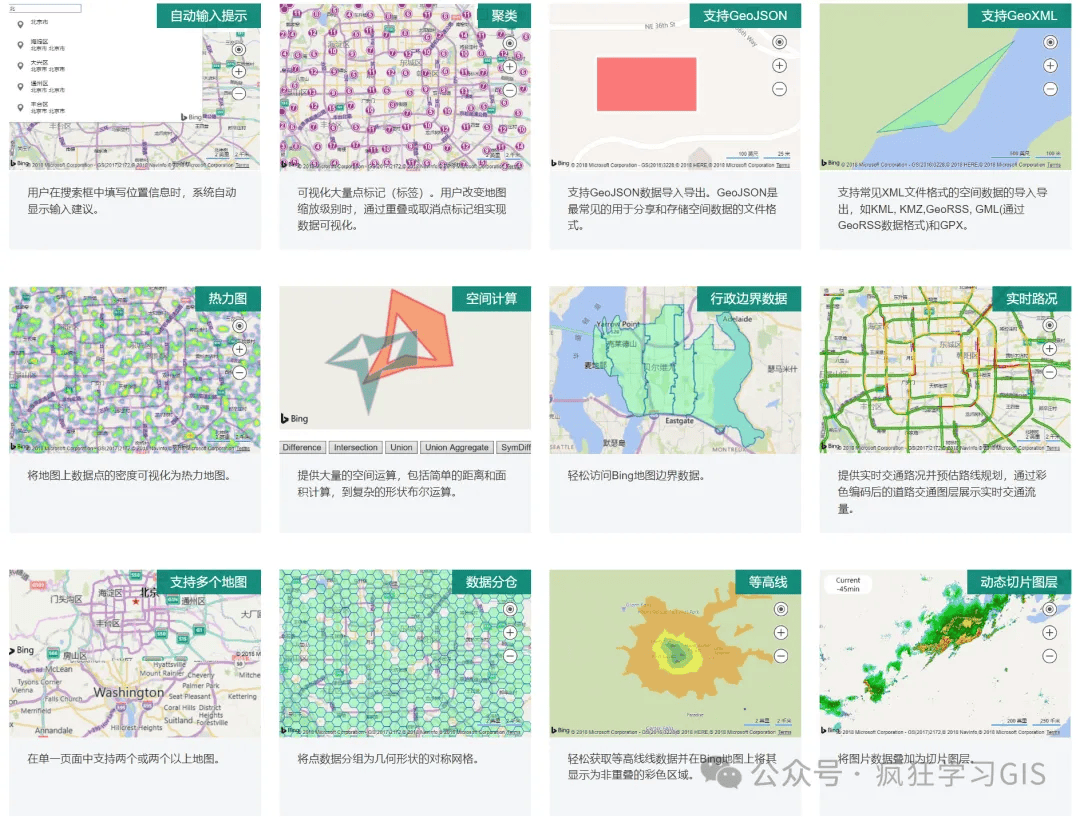Click the Washington label on multi-map
This screenshot has width=1080, height=817.
pos(129,692)
